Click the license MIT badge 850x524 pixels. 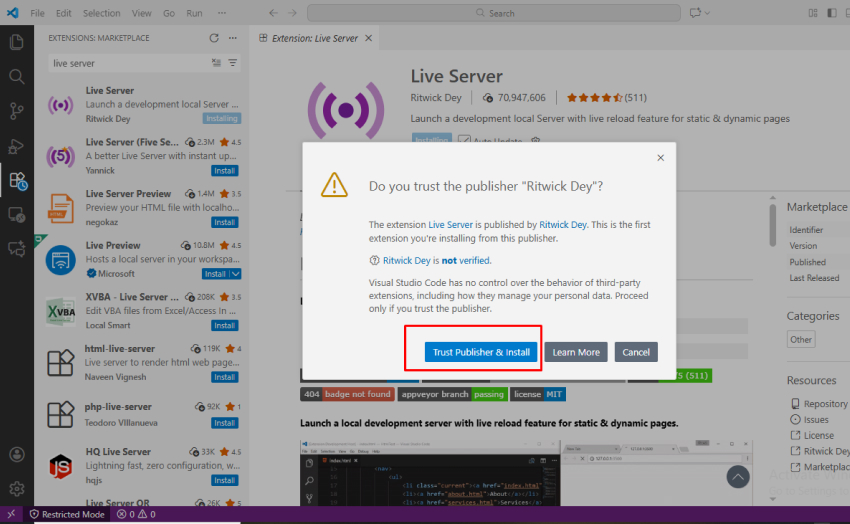[x=538, y=394]
